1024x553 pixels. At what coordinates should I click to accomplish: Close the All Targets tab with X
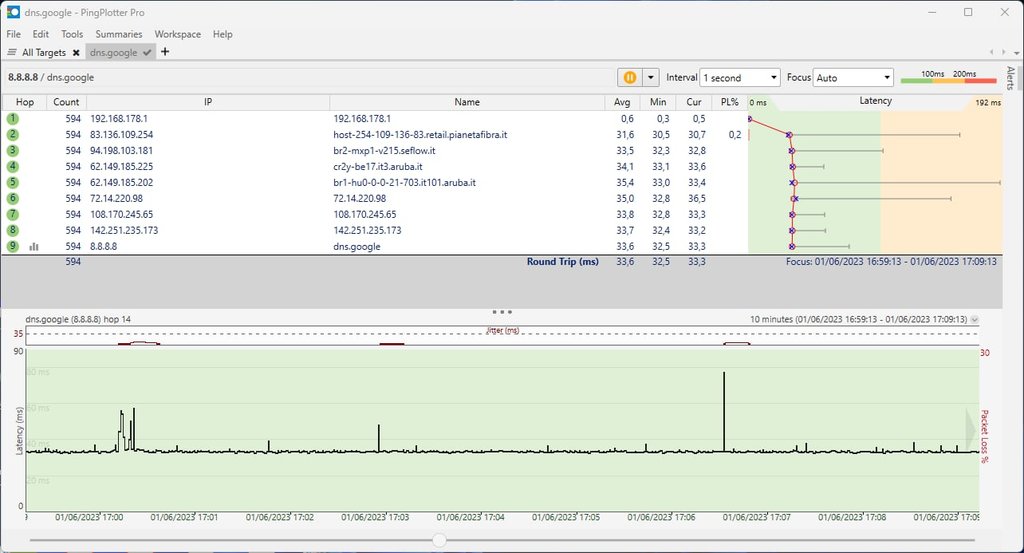tap(76, 52)
